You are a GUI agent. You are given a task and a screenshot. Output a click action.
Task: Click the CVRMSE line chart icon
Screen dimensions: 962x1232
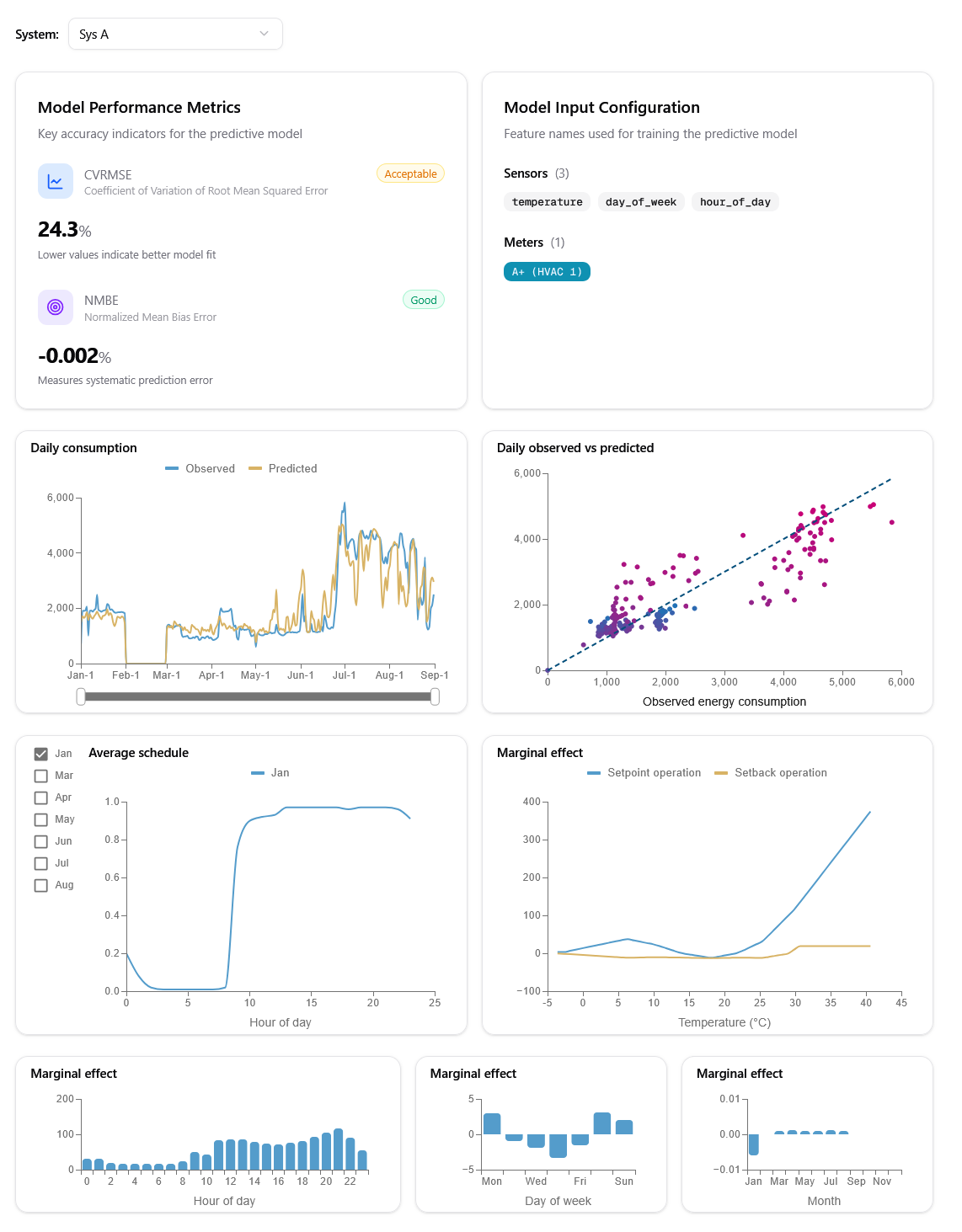56,182
